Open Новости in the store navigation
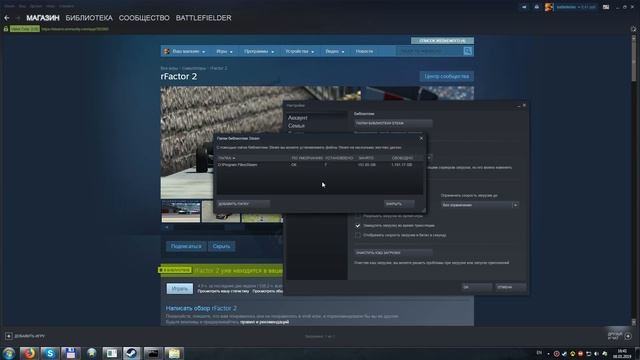 click(x=364, y=51)
